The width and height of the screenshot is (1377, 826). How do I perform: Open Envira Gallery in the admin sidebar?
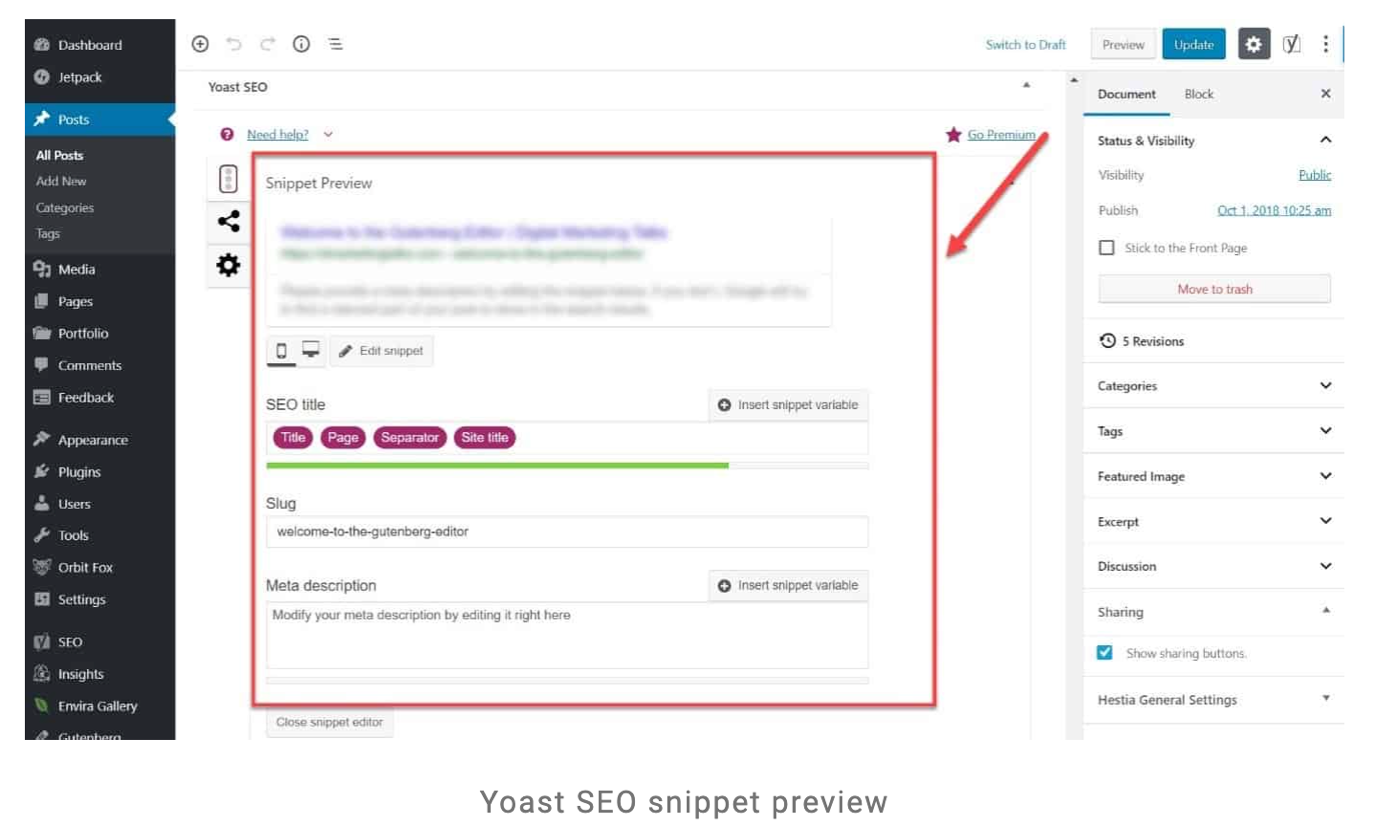[x=100, y=706]
